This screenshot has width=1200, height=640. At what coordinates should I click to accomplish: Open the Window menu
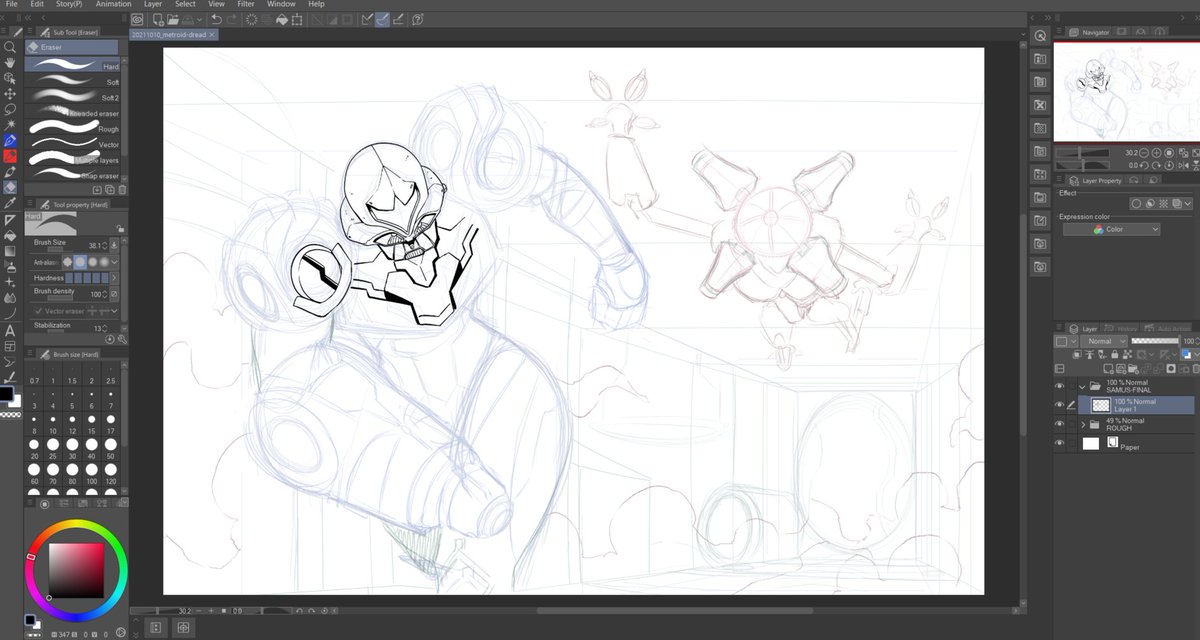click(281, 4)
